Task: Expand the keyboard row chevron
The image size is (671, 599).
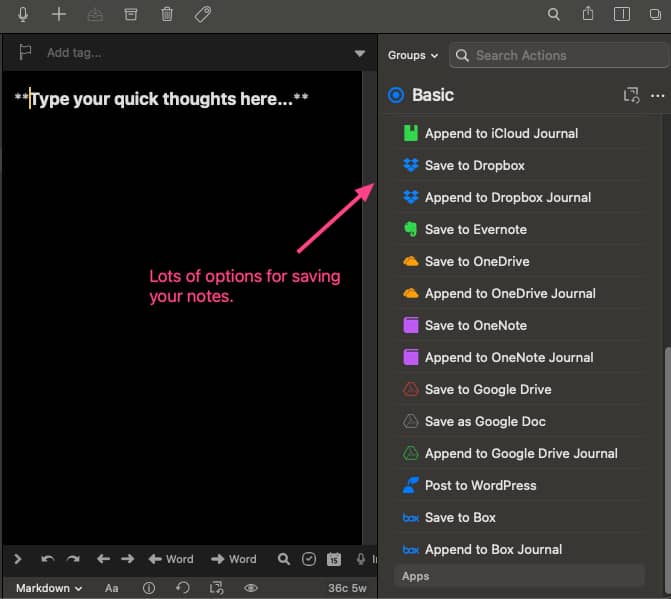Action: 18,559
